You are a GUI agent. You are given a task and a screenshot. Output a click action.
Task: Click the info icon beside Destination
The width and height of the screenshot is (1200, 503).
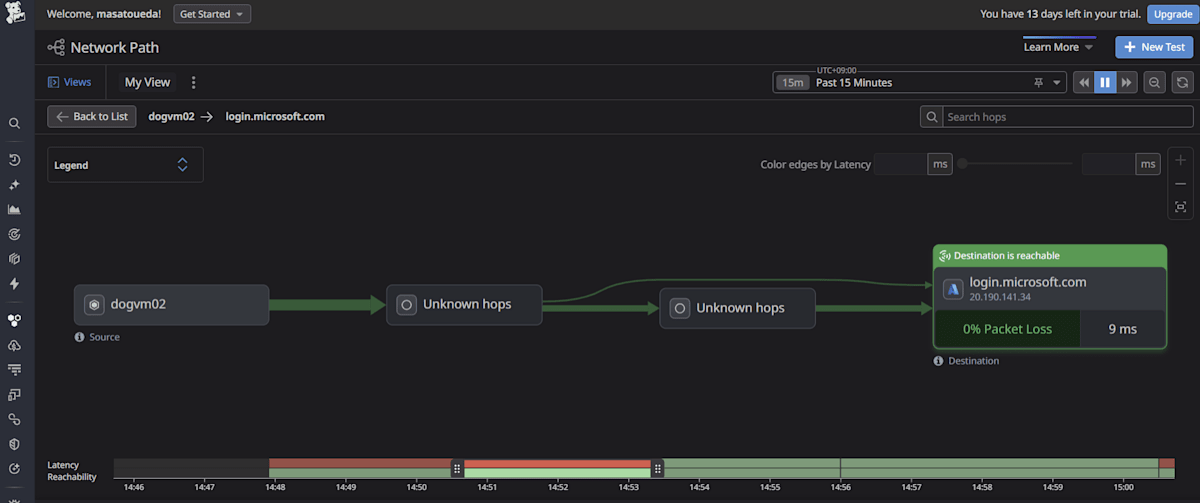(x=938, y=361)
